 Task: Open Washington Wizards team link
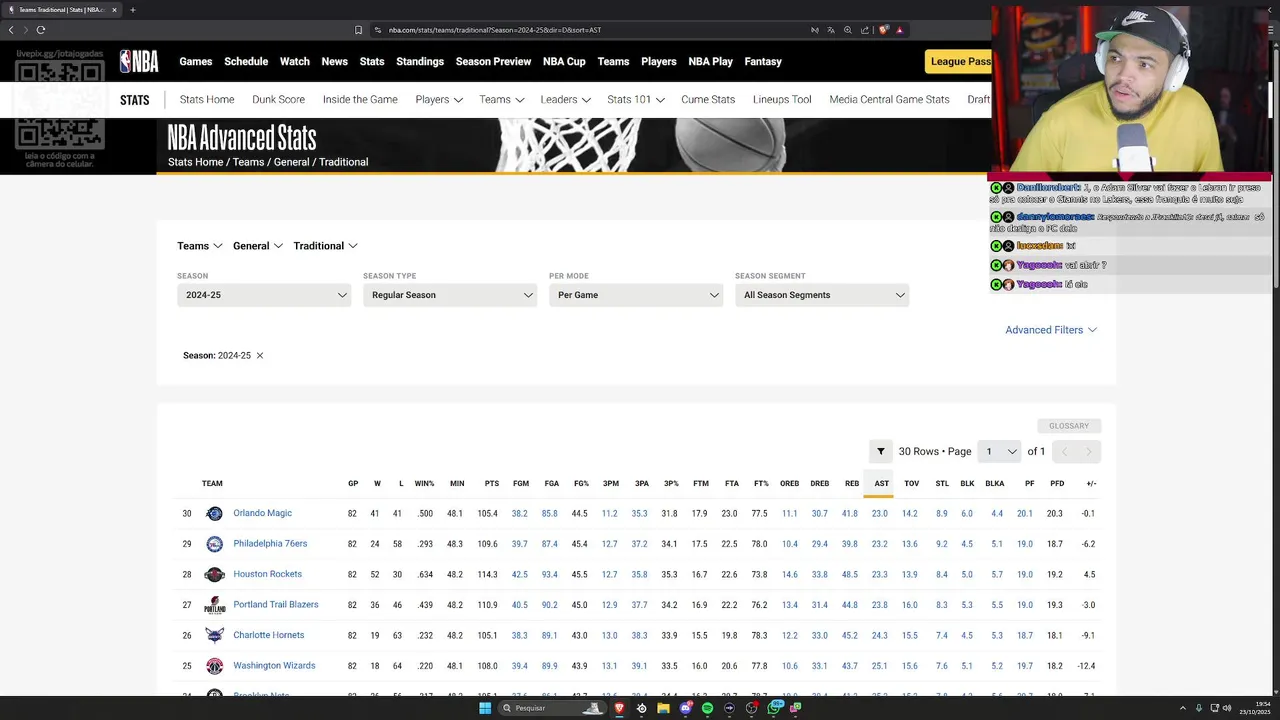(274, 666)
